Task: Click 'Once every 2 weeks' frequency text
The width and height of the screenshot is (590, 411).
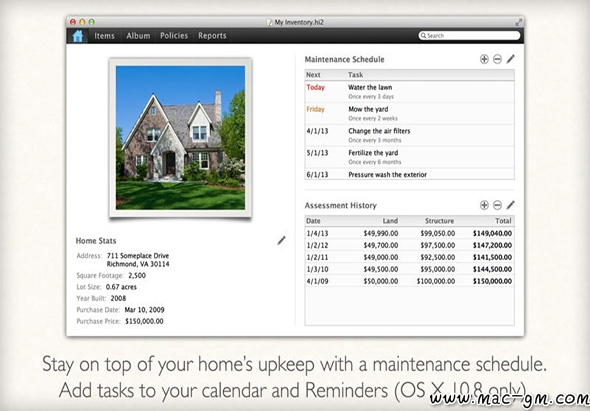Action: pos(373,119)
